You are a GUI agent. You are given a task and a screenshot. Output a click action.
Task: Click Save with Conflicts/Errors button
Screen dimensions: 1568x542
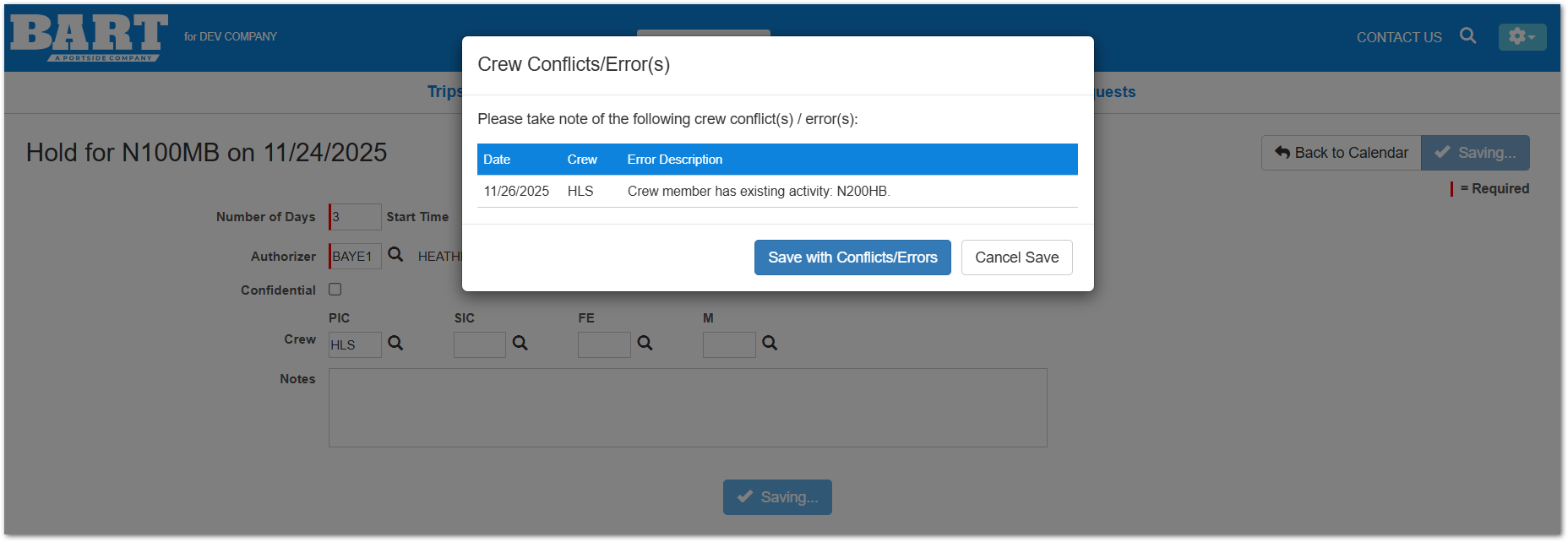(x=852, y=257)
